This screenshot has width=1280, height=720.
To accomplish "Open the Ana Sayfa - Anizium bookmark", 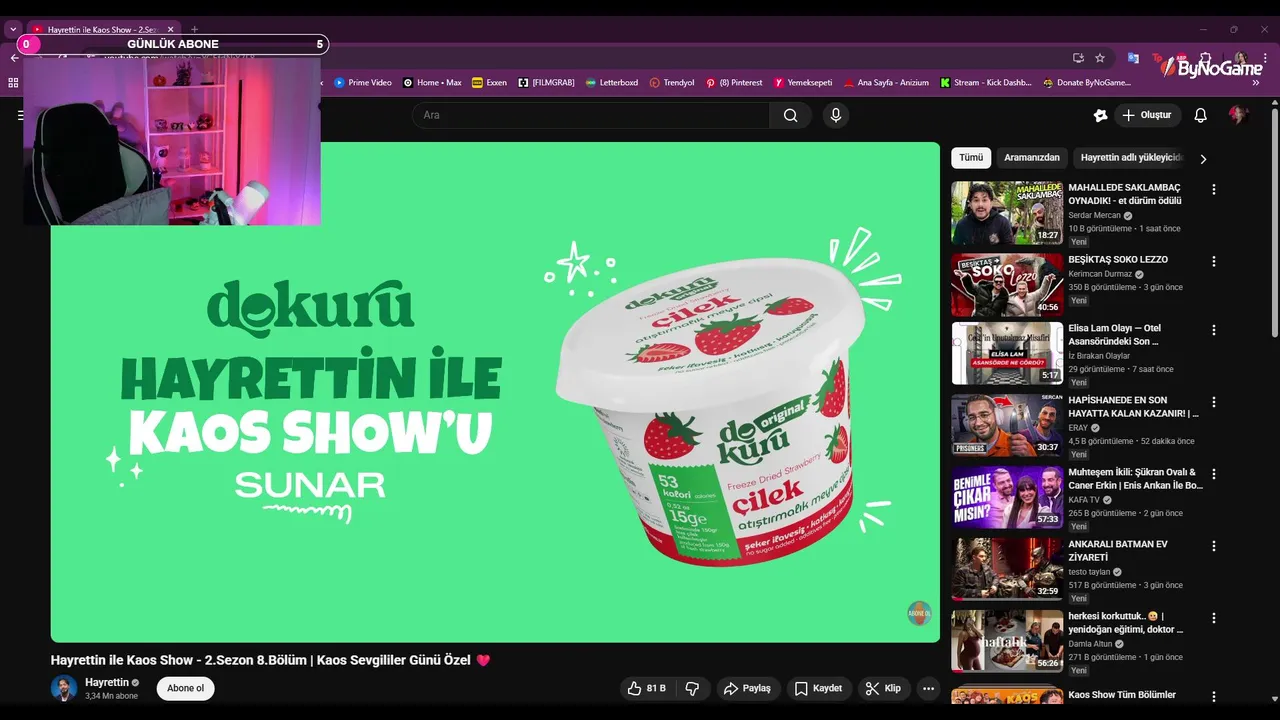I will [x=886, y=82].
